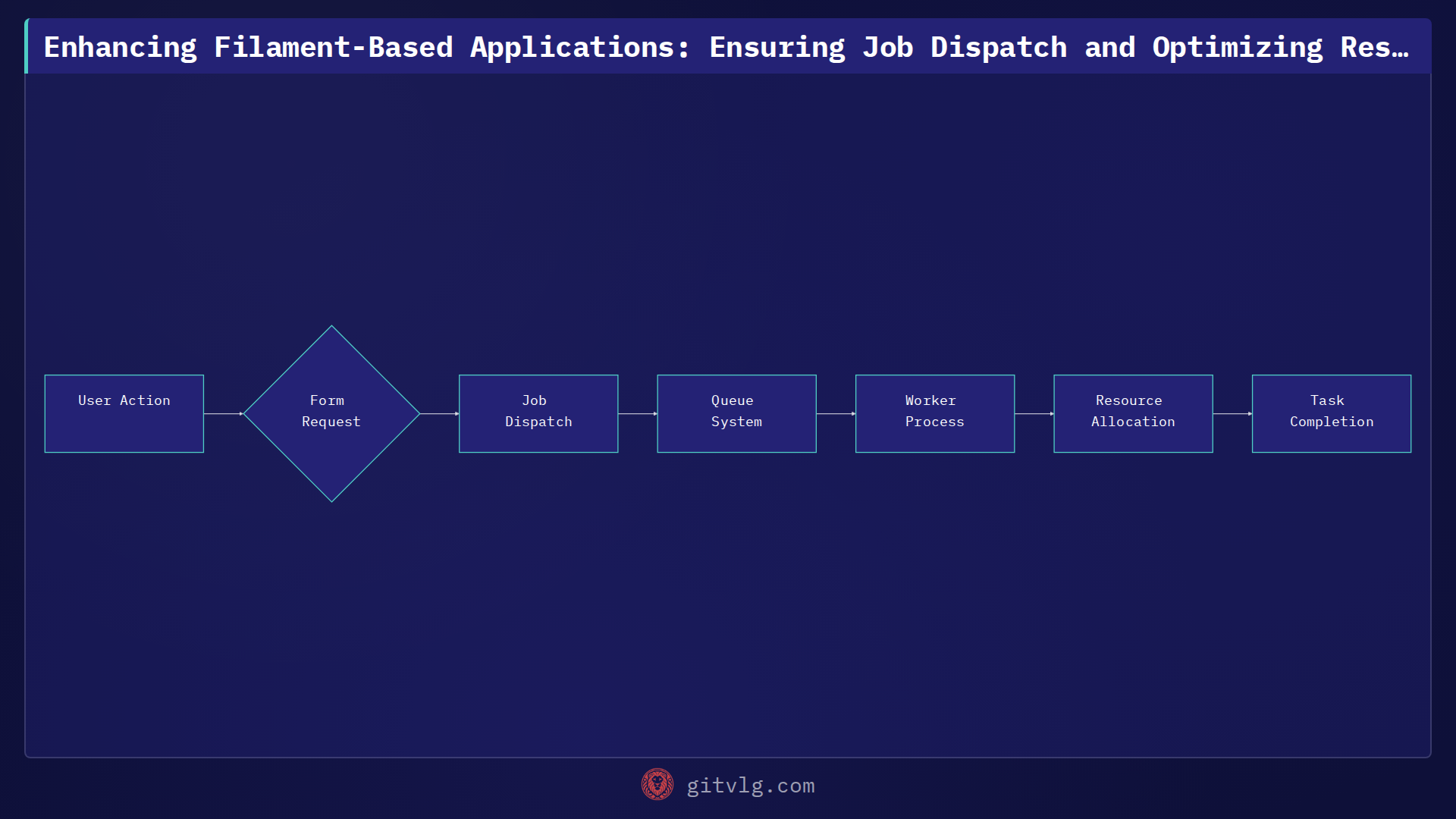Select the Resource Allocation box
This screenshot has width=1456, height=819.
(1134, 414)
